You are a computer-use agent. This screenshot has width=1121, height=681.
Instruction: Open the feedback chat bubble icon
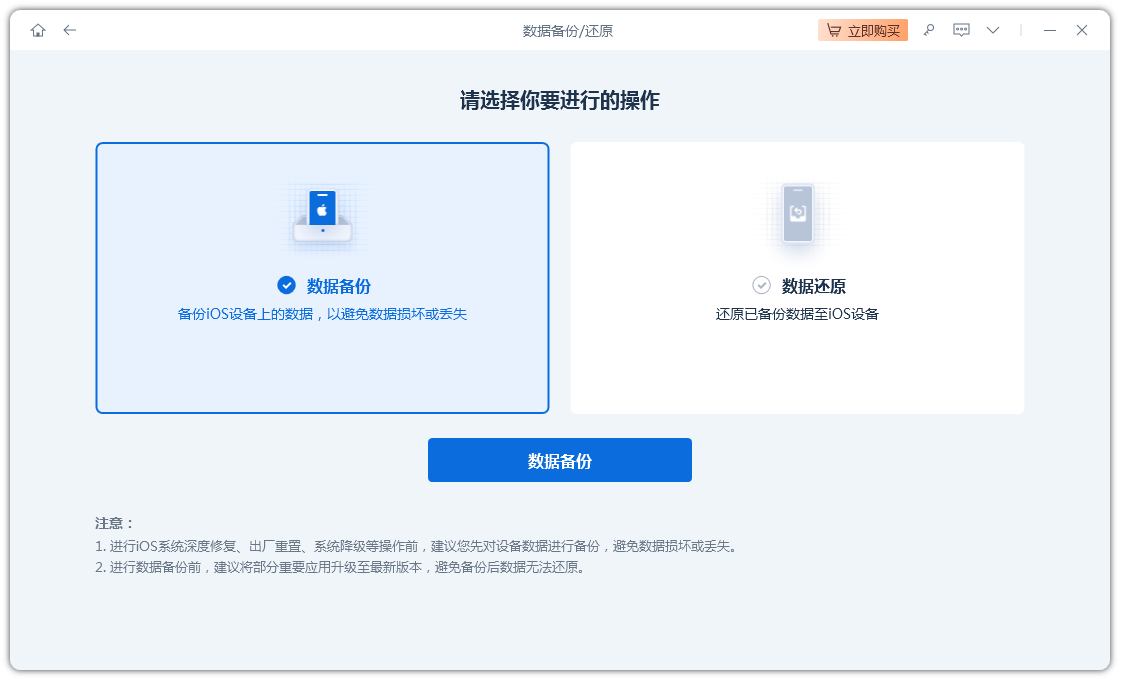point(961,30)
